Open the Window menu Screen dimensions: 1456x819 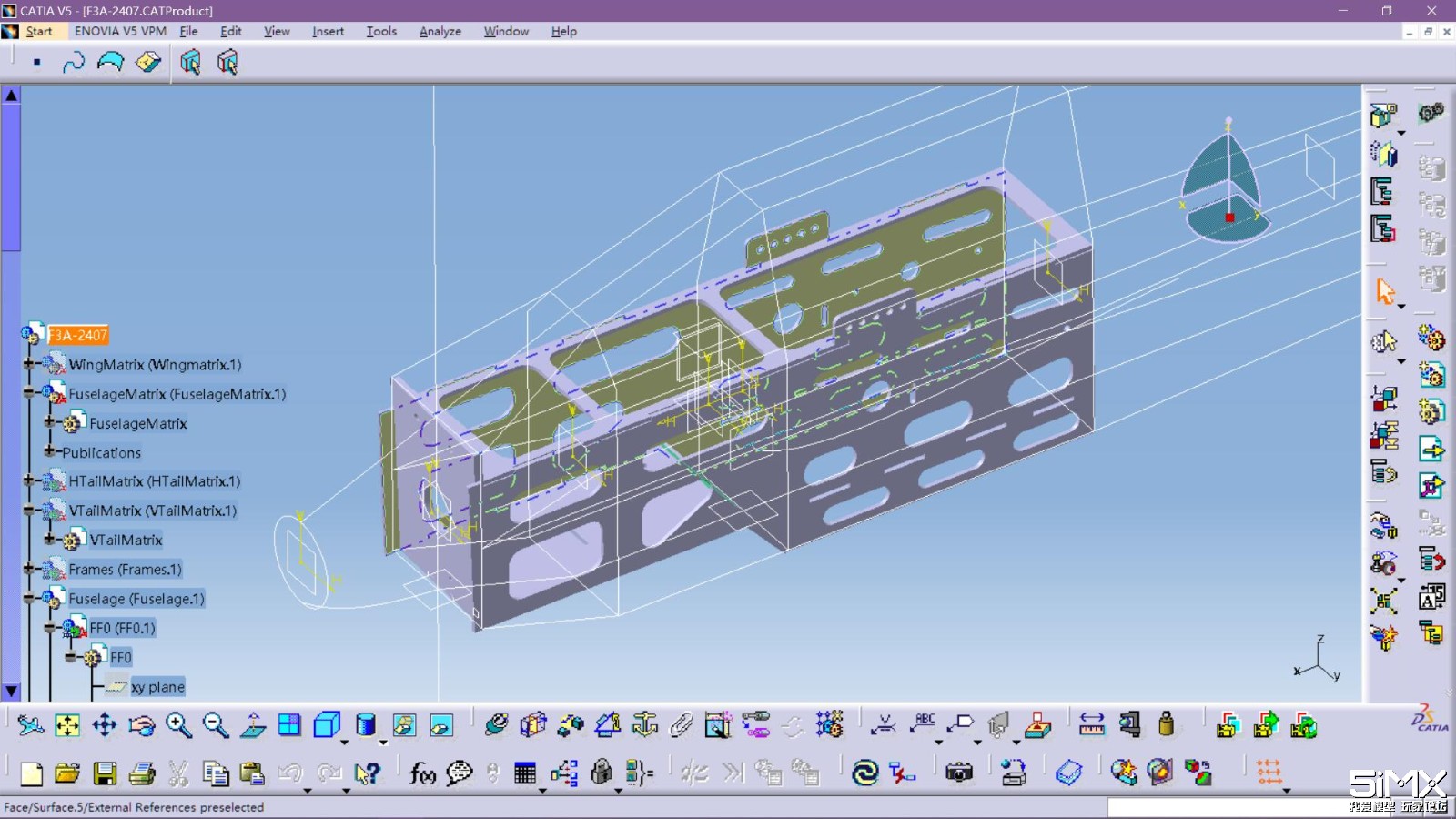tap(506, 31)
